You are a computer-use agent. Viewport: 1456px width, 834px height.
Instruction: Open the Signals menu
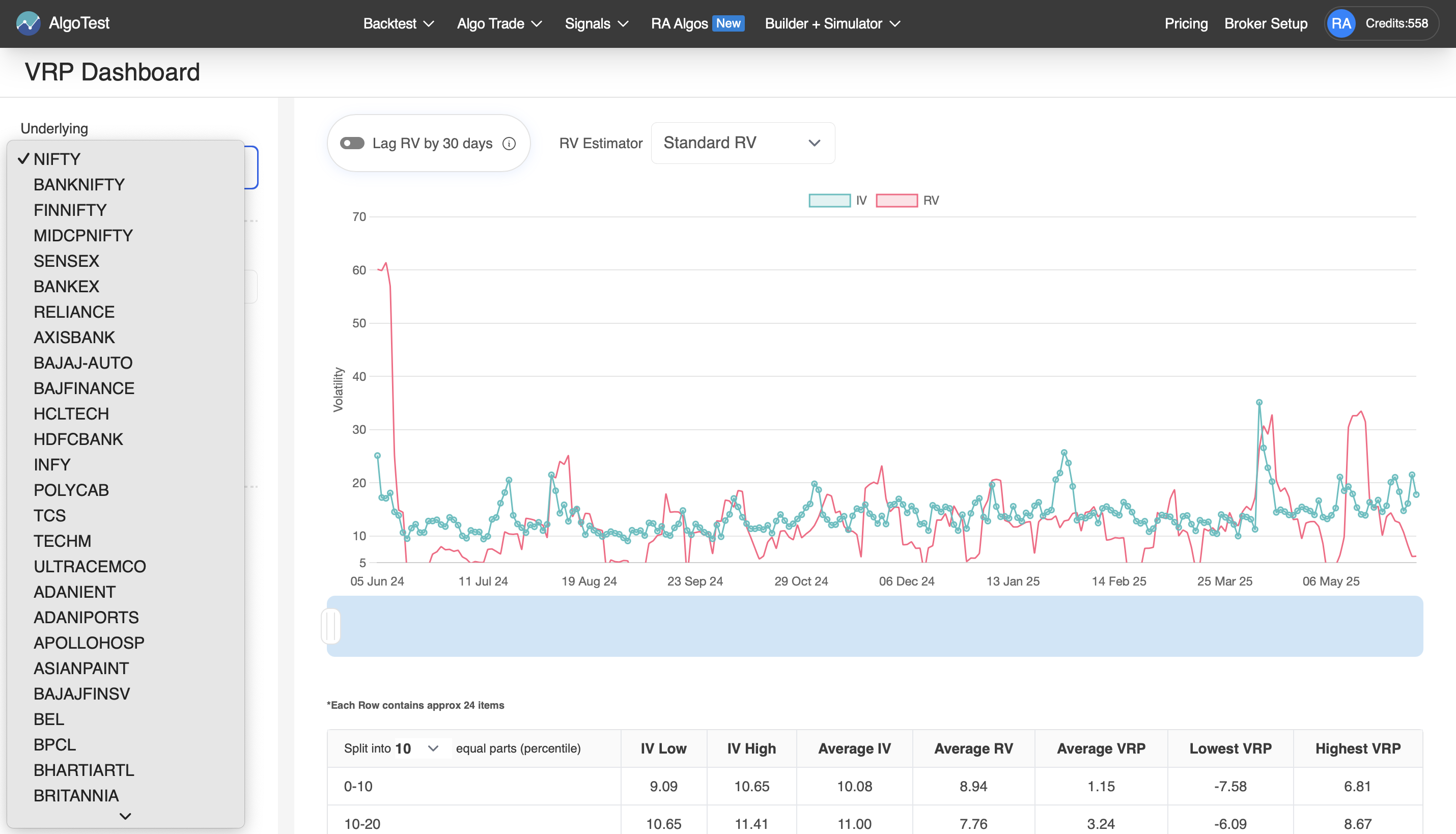[596, 23]
